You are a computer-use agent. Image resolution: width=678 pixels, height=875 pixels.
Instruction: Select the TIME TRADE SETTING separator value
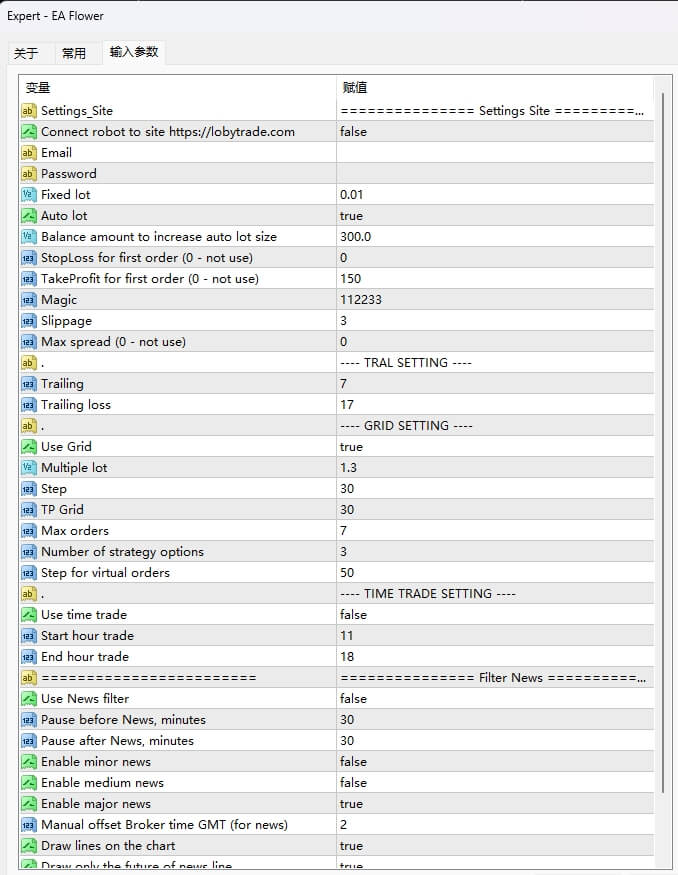click(428, 594)
